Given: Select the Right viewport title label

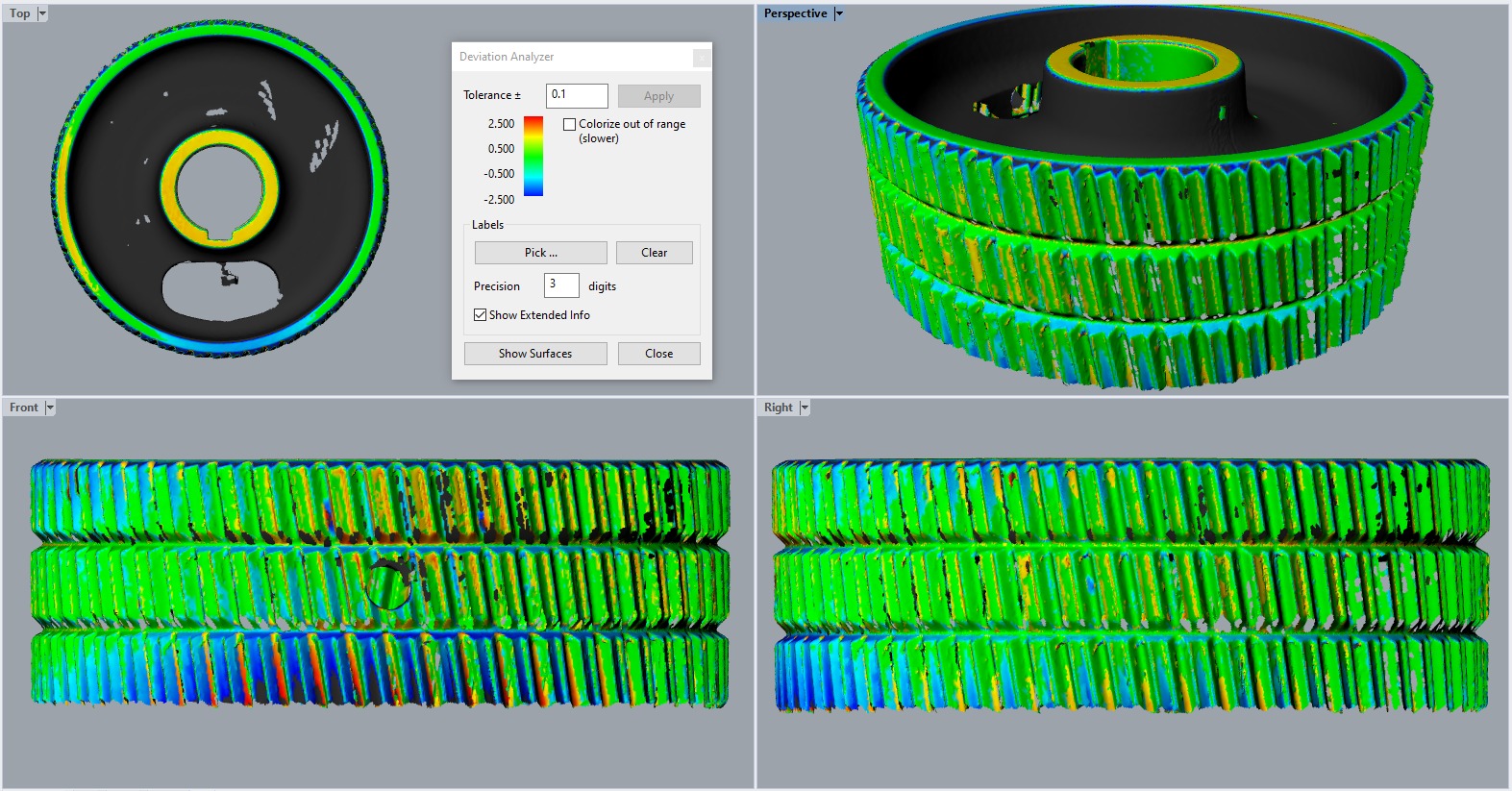Looking at the screenshot, I should [778, 408].
